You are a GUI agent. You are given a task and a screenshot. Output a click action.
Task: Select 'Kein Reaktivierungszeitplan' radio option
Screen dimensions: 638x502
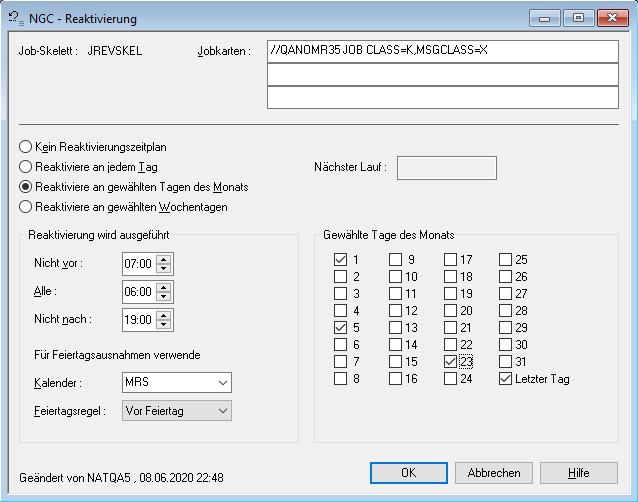click(x=26, y=147)
